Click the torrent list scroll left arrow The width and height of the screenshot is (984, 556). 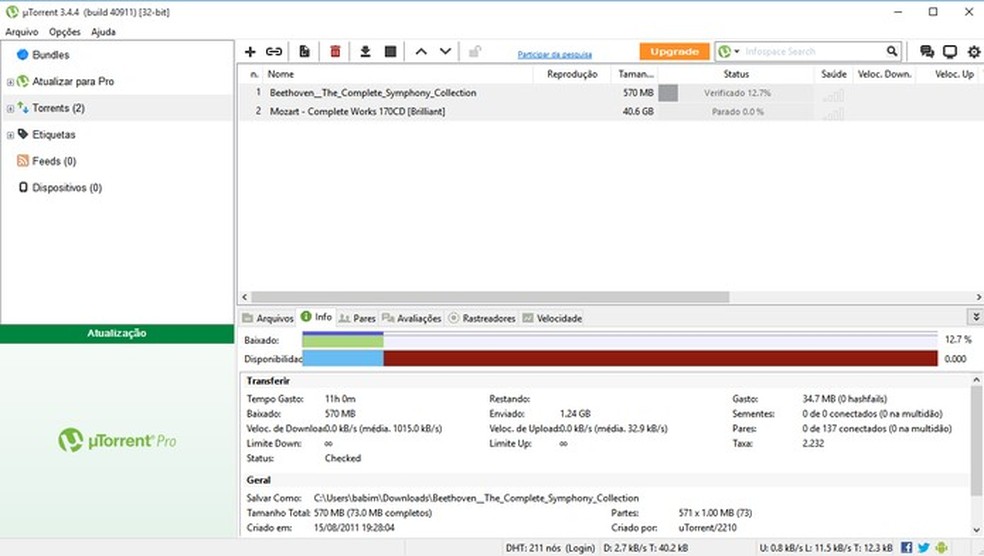tap(245, 297)
